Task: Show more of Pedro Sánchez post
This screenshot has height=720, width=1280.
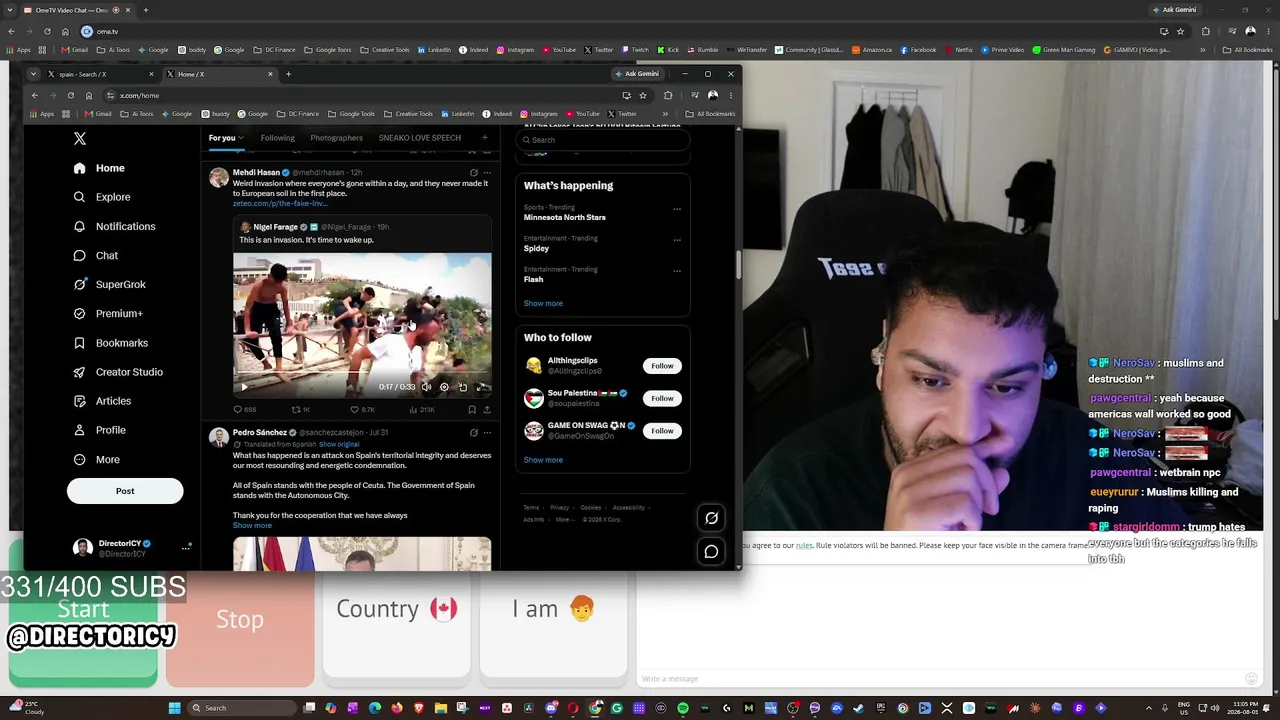Action: coord(252,526)
